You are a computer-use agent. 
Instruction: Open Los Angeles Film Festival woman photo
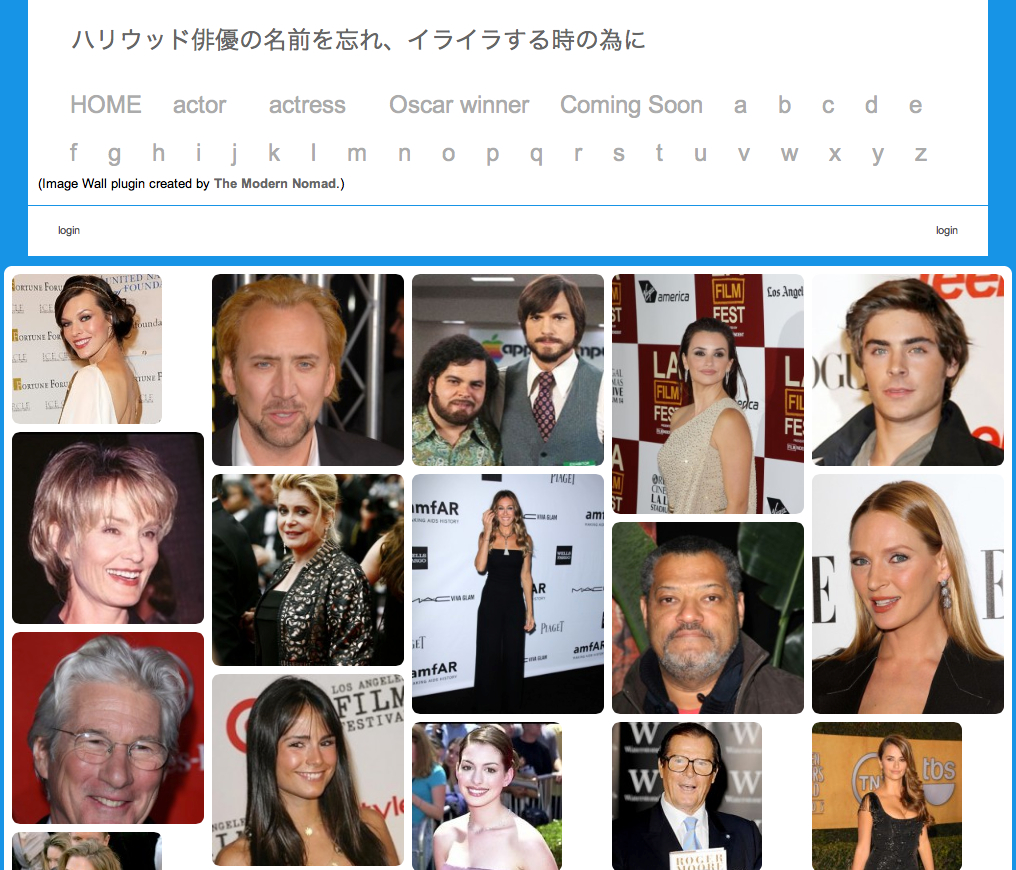click(308, 770)
